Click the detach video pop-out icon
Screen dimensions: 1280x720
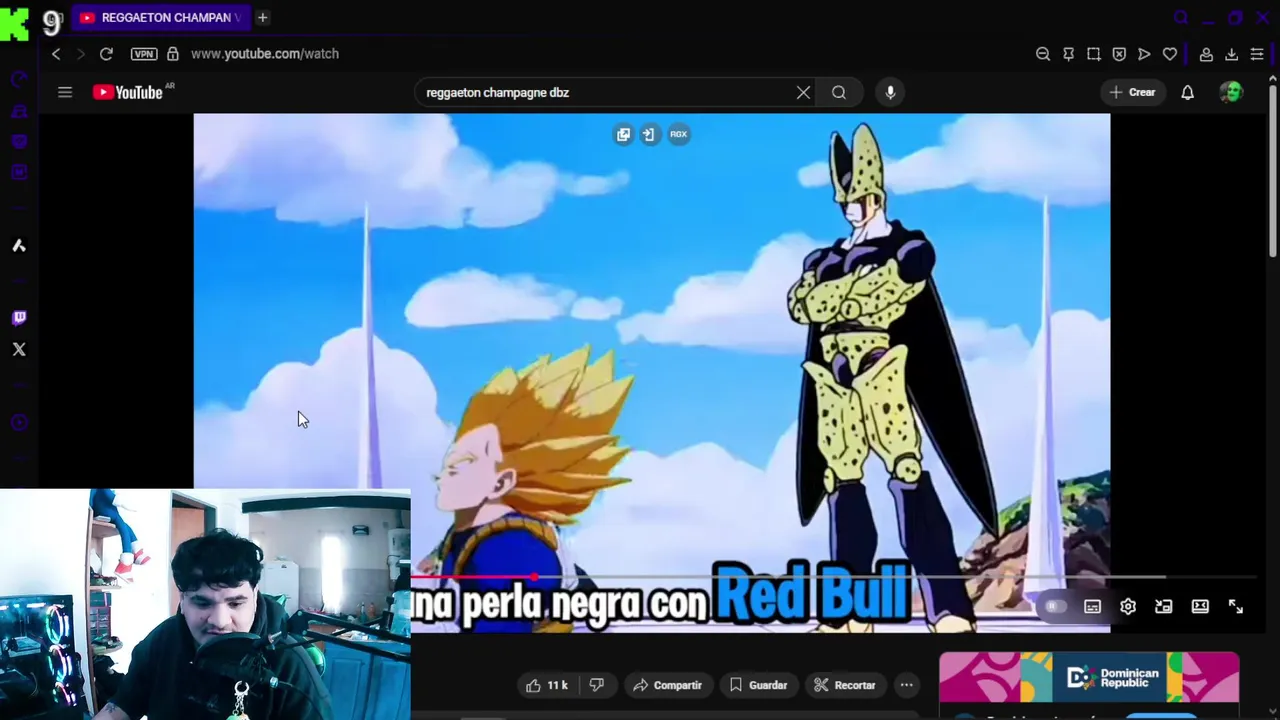[623, 134]
